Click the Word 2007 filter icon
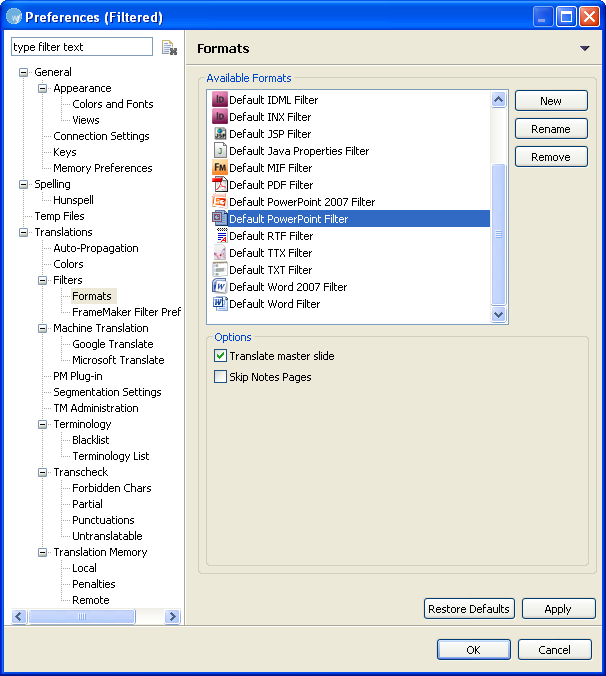Image resolution: width=606 pixels, height=676 pixels. tap(220, 287)
